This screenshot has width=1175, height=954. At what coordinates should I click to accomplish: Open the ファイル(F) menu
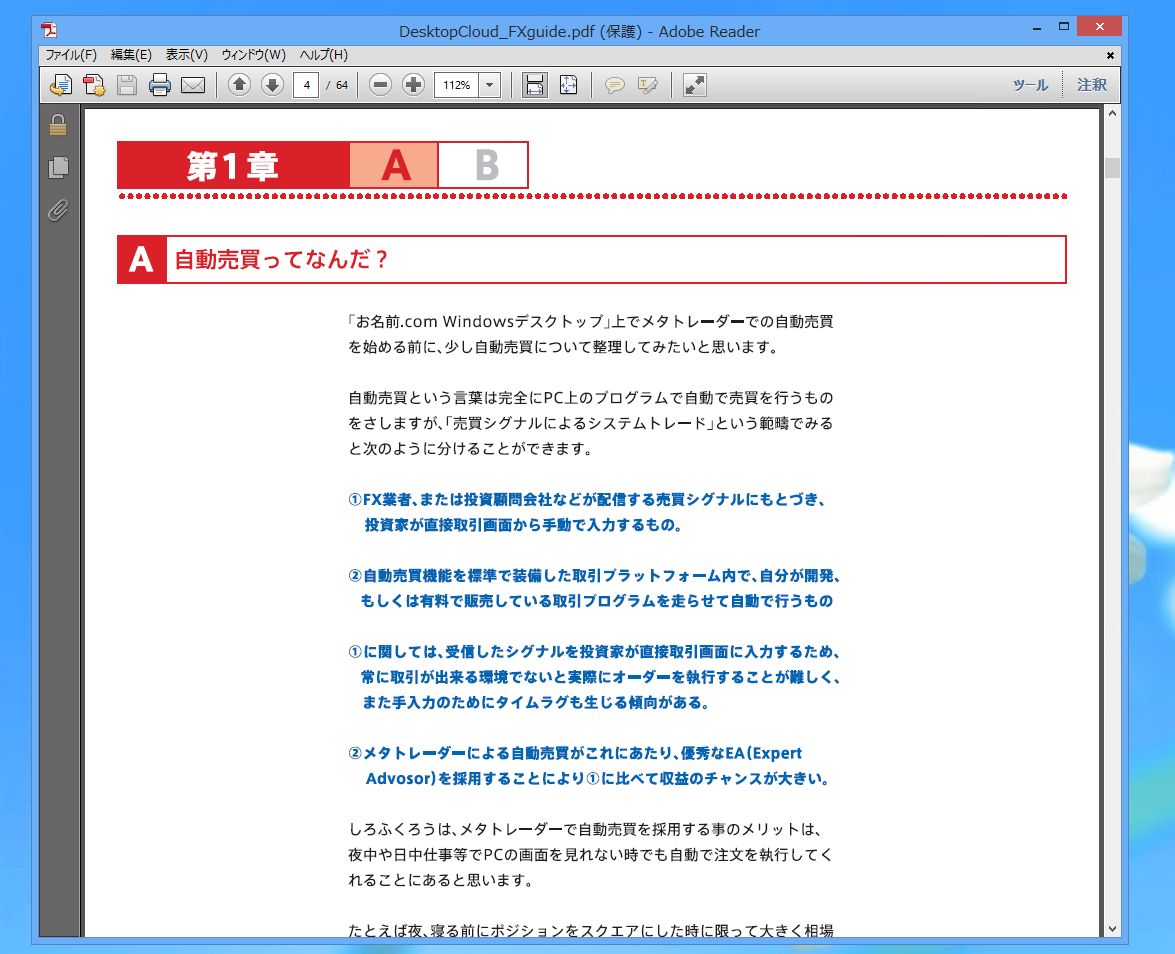[70, 55]
